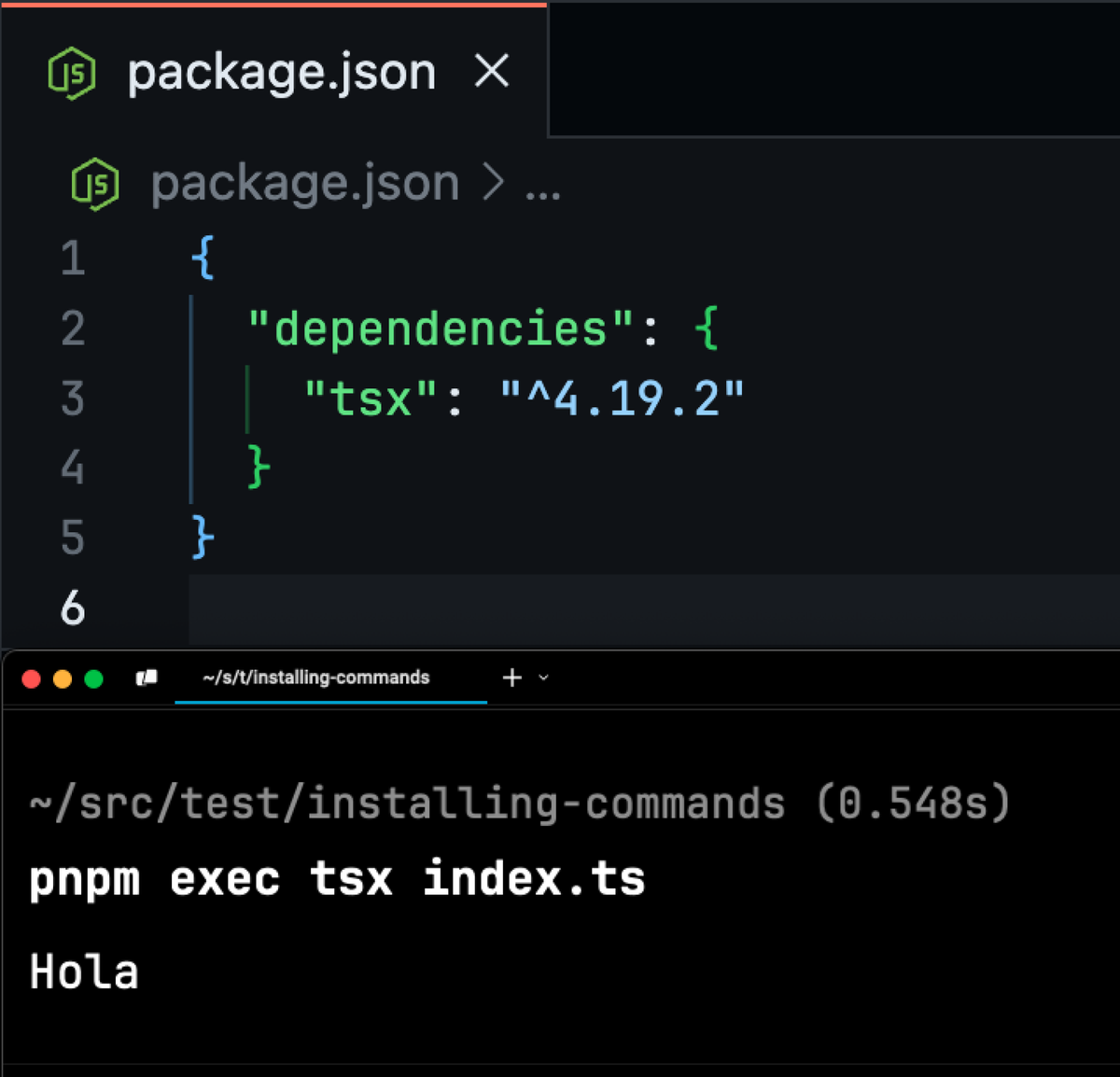Open a new terminal tab with plus

tap(511, 678)
